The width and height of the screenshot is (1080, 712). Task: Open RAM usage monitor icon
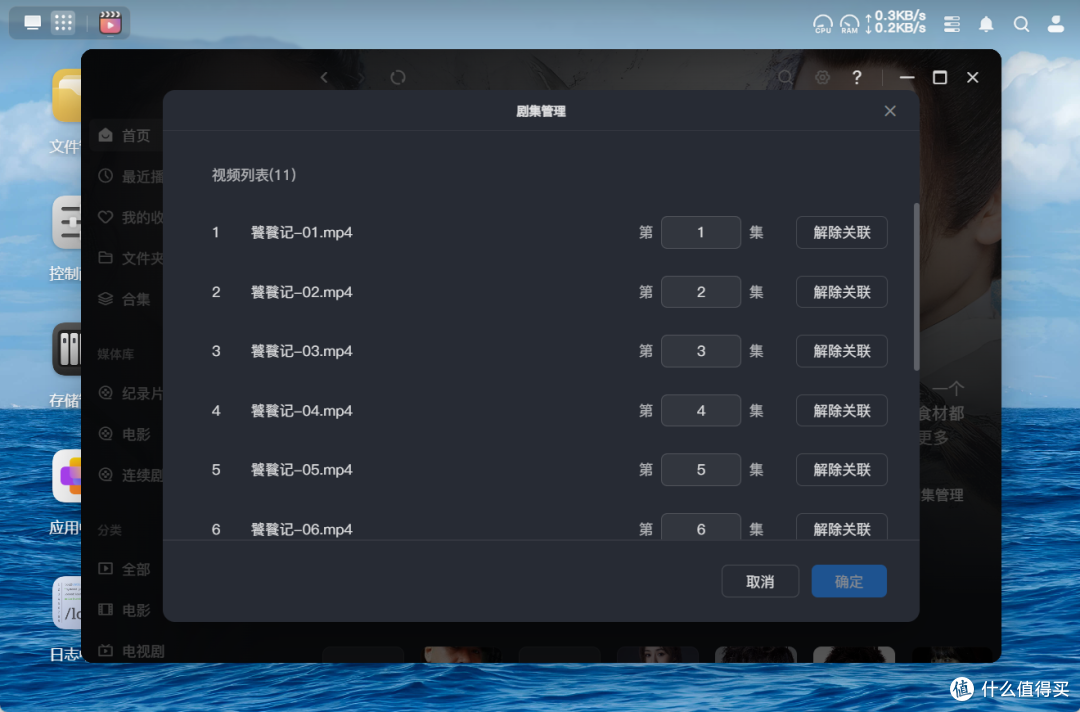(x=849, y=24)
